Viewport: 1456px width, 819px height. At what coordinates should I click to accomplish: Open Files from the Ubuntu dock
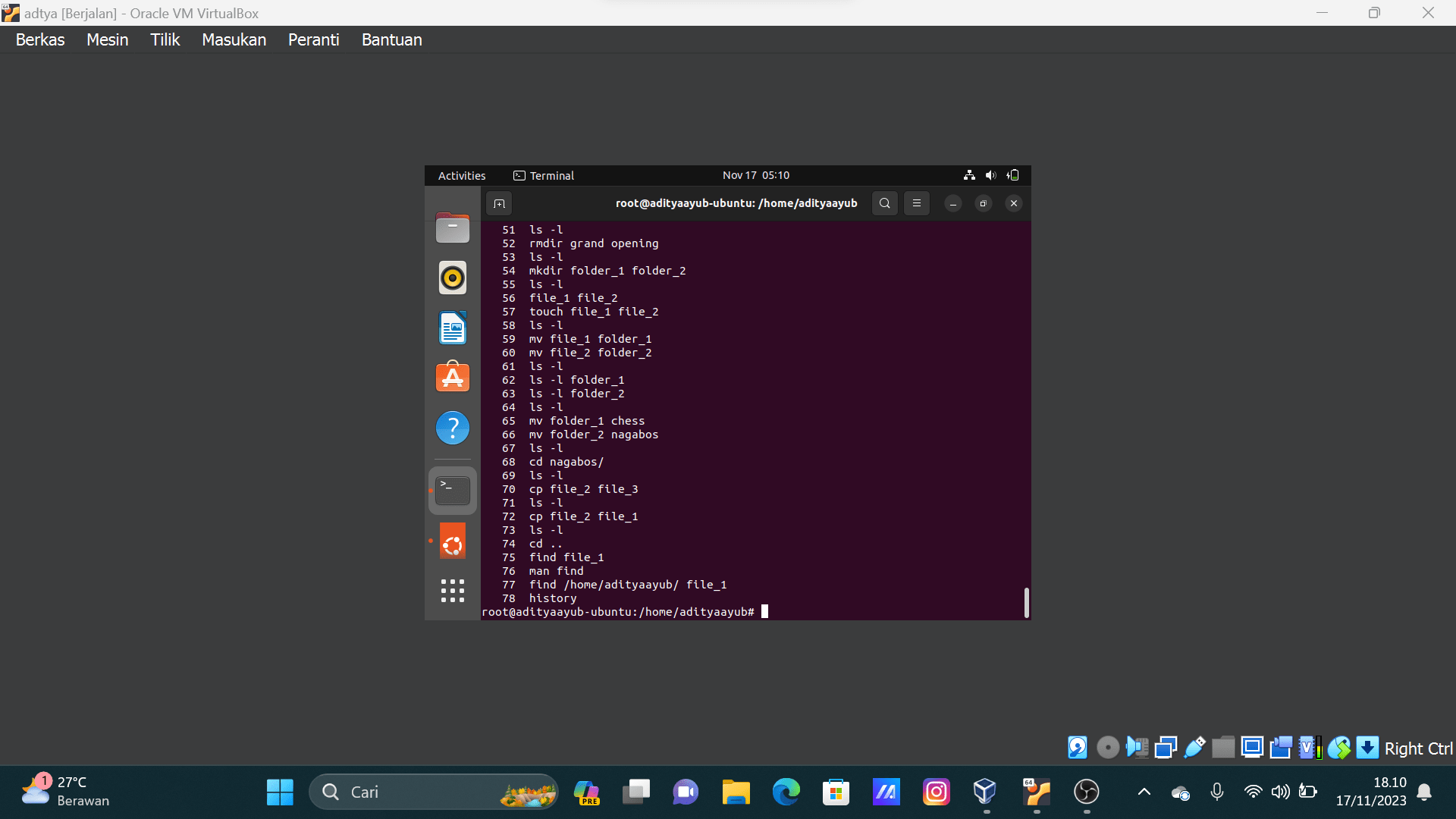(x=453, y=227)
